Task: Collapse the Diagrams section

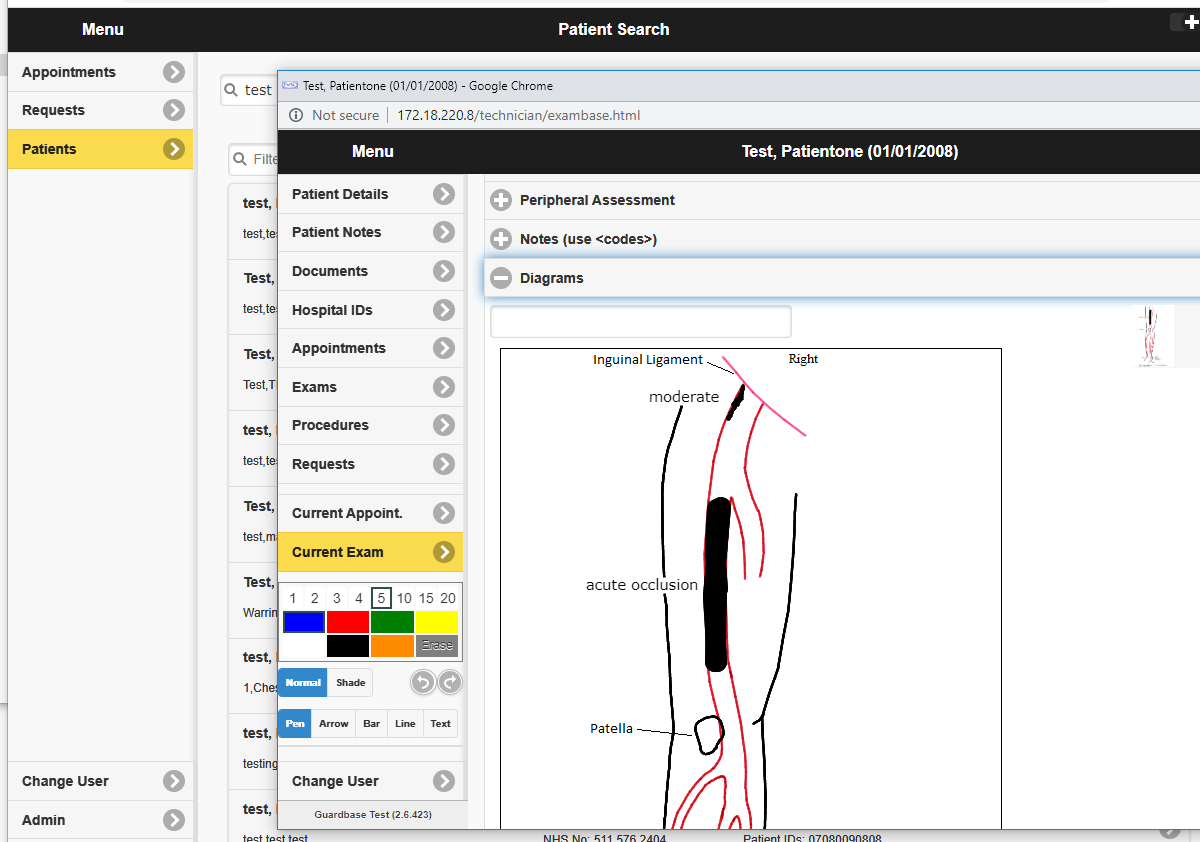Action: click(501, 279)
